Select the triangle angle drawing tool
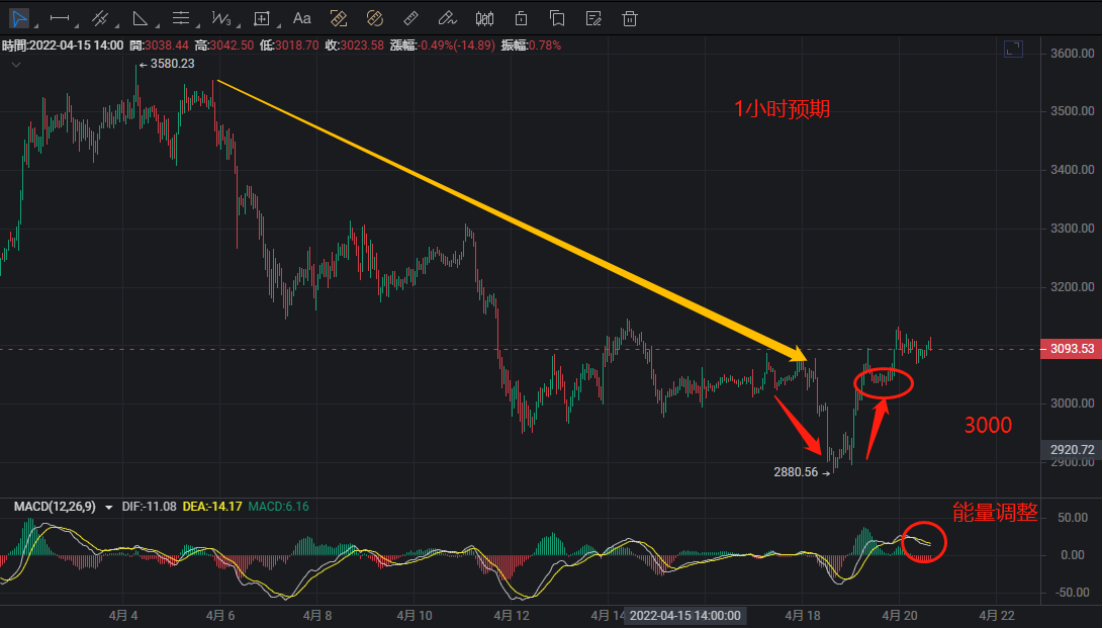 coord(140,18)
